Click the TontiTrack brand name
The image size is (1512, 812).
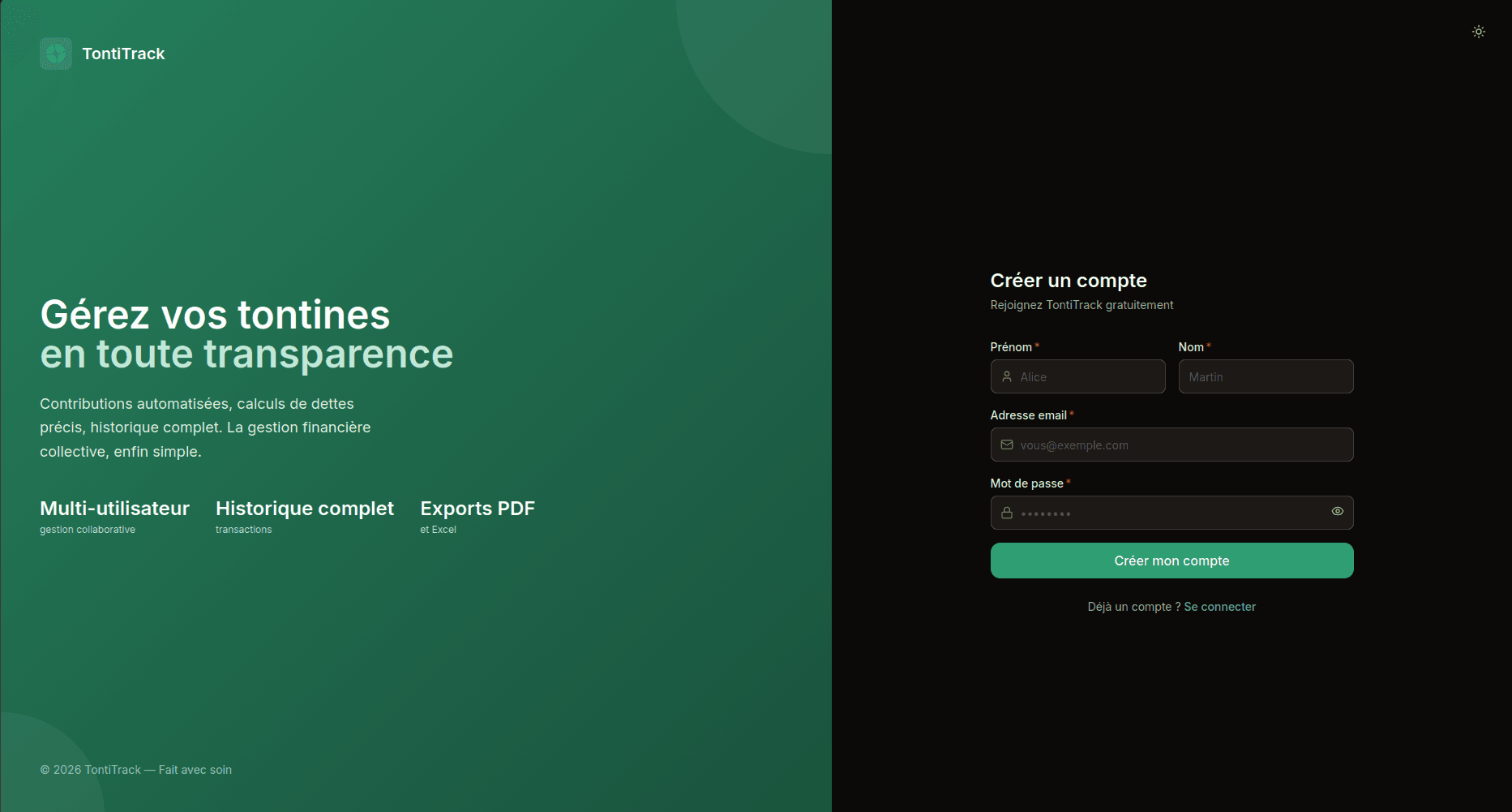[x=123, y=54]
